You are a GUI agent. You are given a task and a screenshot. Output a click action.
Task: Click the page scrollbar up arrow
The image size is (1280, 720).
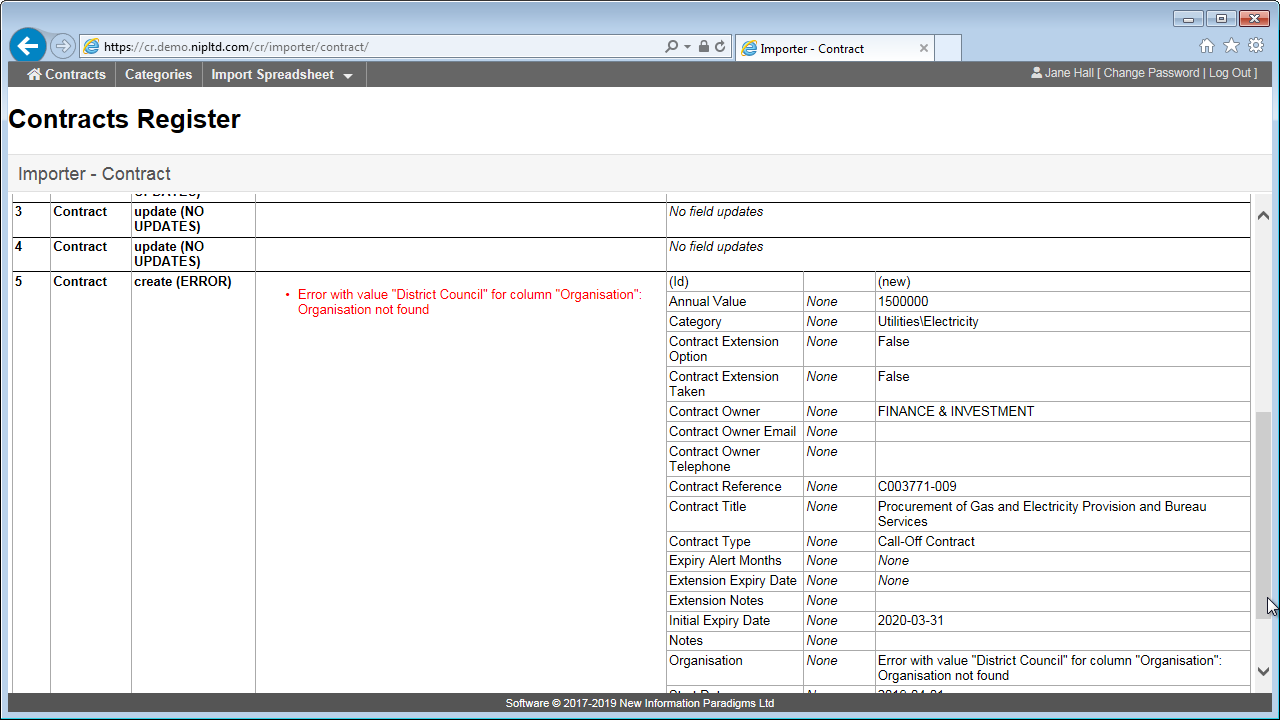[1263, 216]
